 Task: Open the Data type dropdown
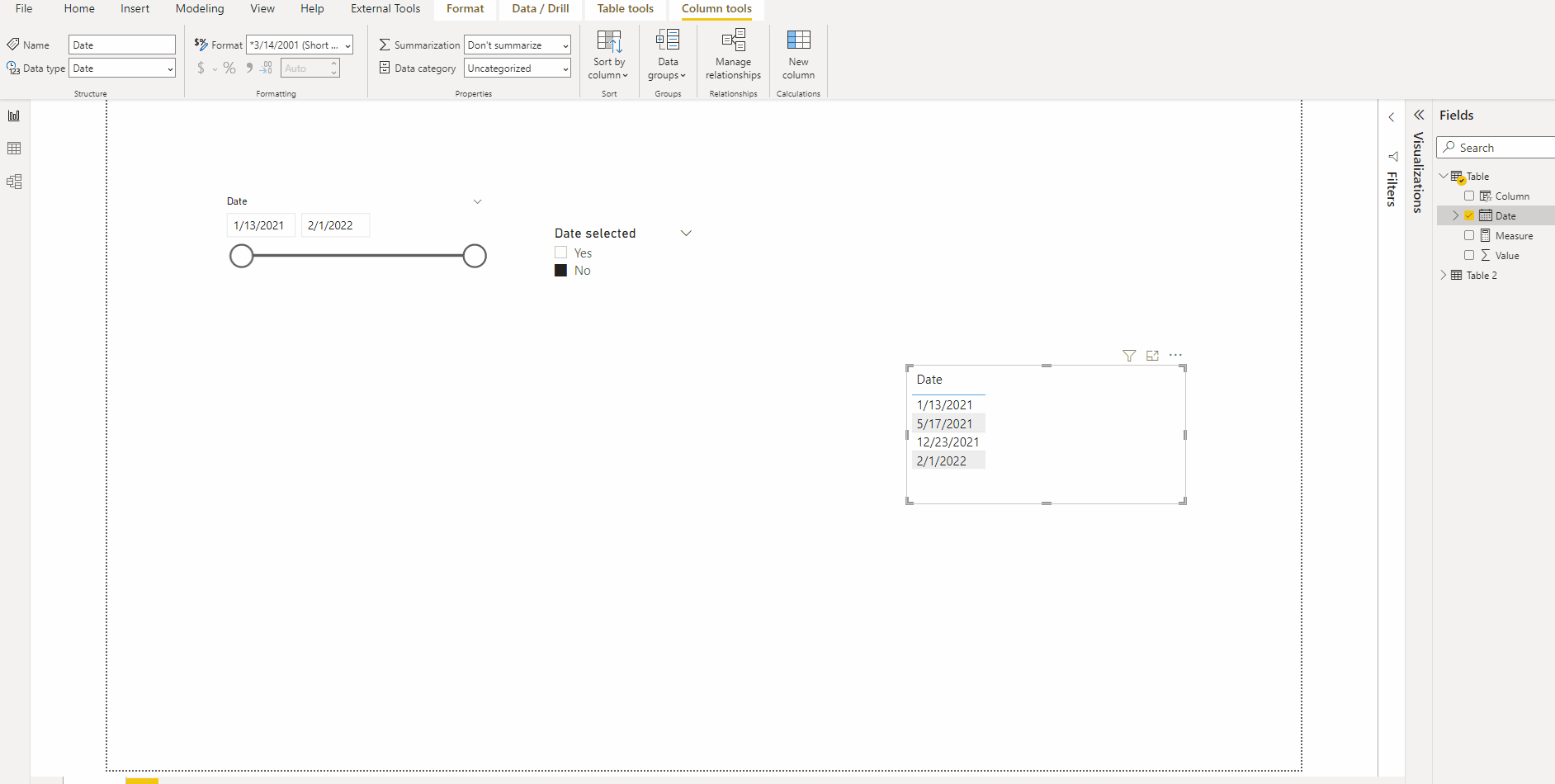[x=122, y=68]
